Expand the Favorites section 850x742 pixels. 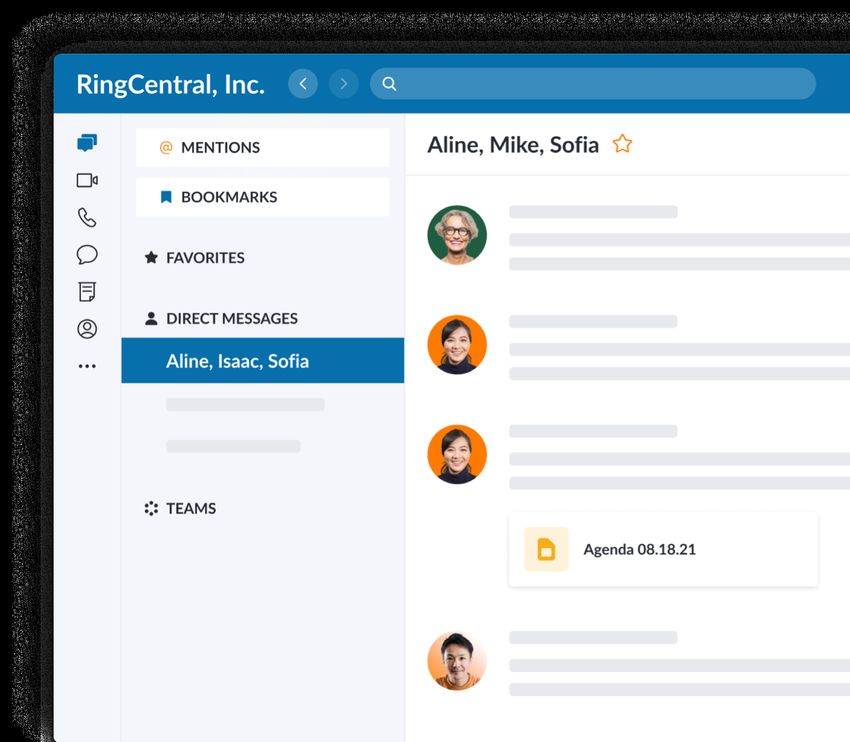coord(205,258)
